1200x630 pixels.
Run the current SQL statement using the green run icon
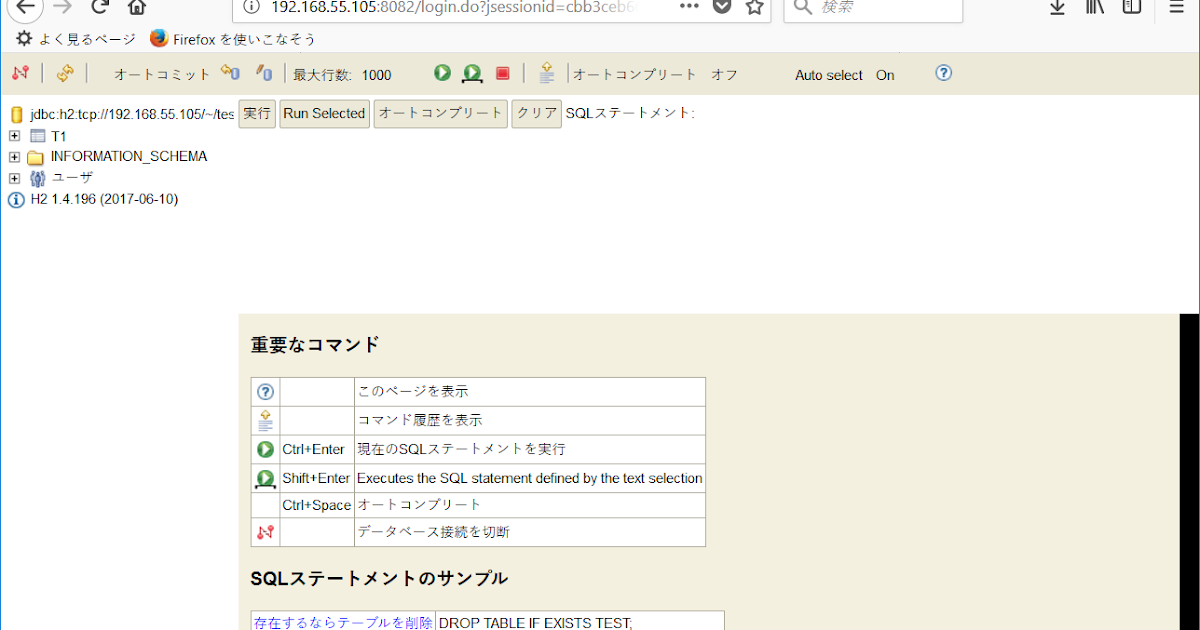tap(442, 73)
